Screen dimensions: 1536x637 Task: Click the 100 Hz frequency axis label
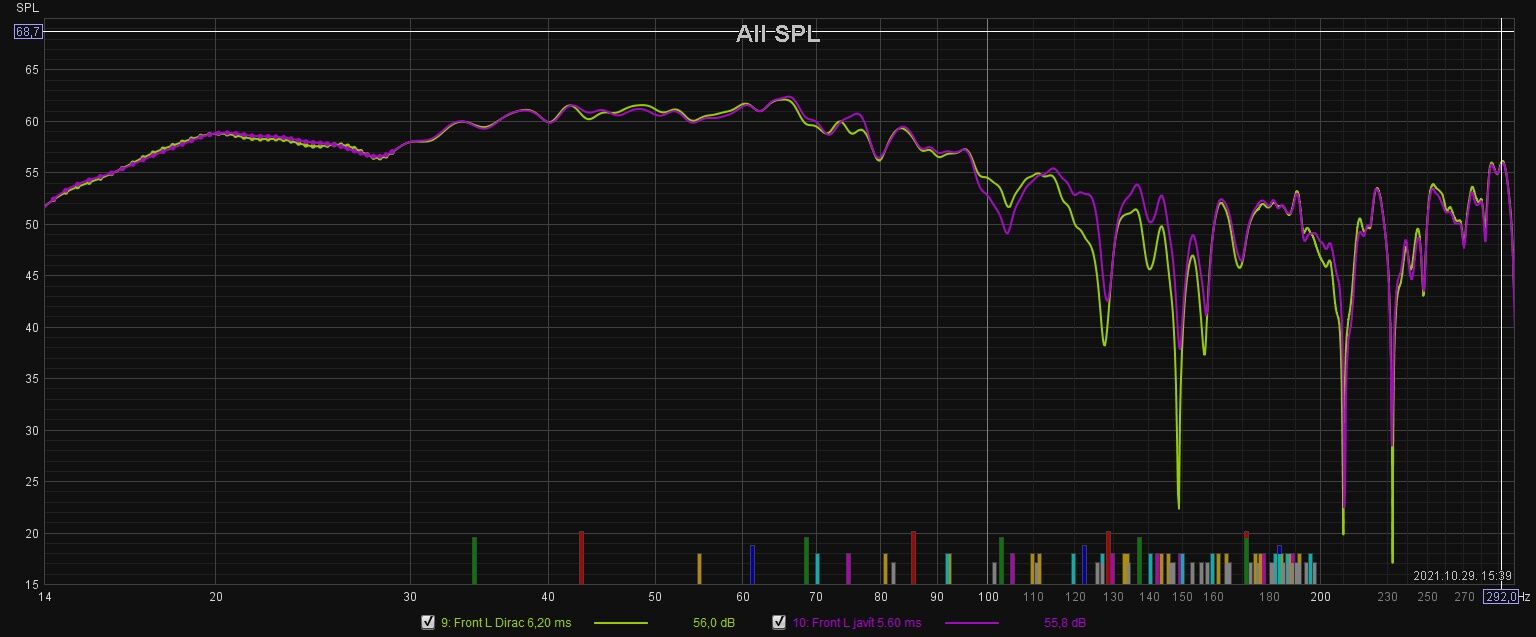(988, 597)
